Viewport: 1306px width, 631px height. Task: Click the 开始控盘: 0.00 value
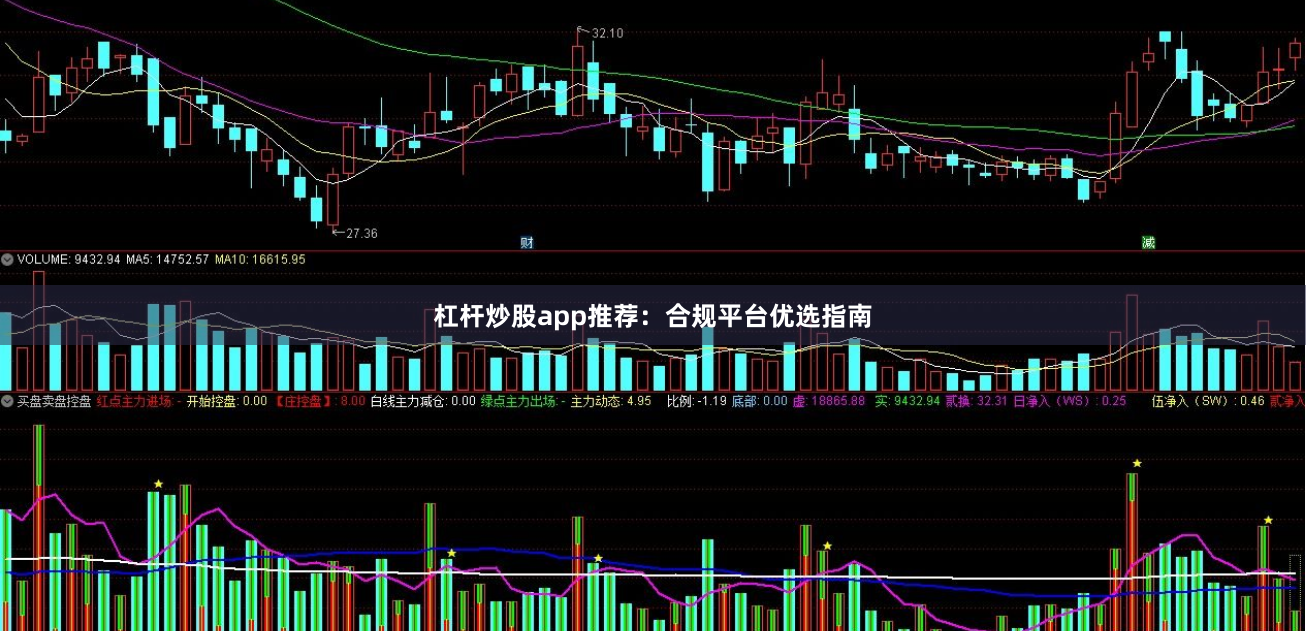coord(227,401)
